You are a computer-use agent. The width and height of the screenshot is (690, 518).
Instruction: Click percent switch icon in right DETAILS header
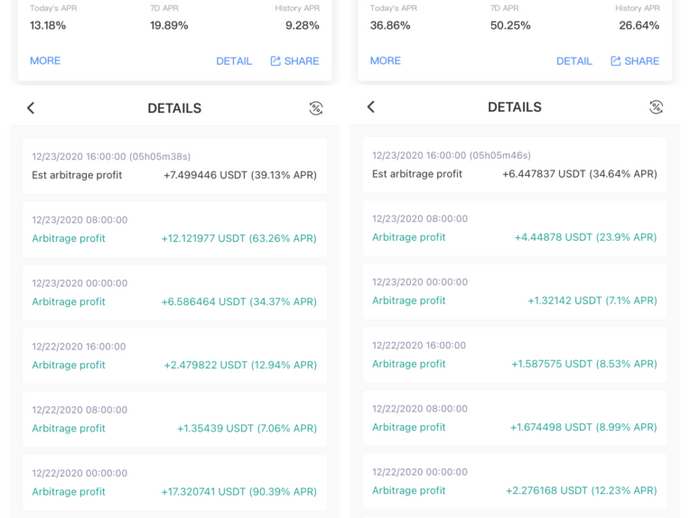[656, 107]
